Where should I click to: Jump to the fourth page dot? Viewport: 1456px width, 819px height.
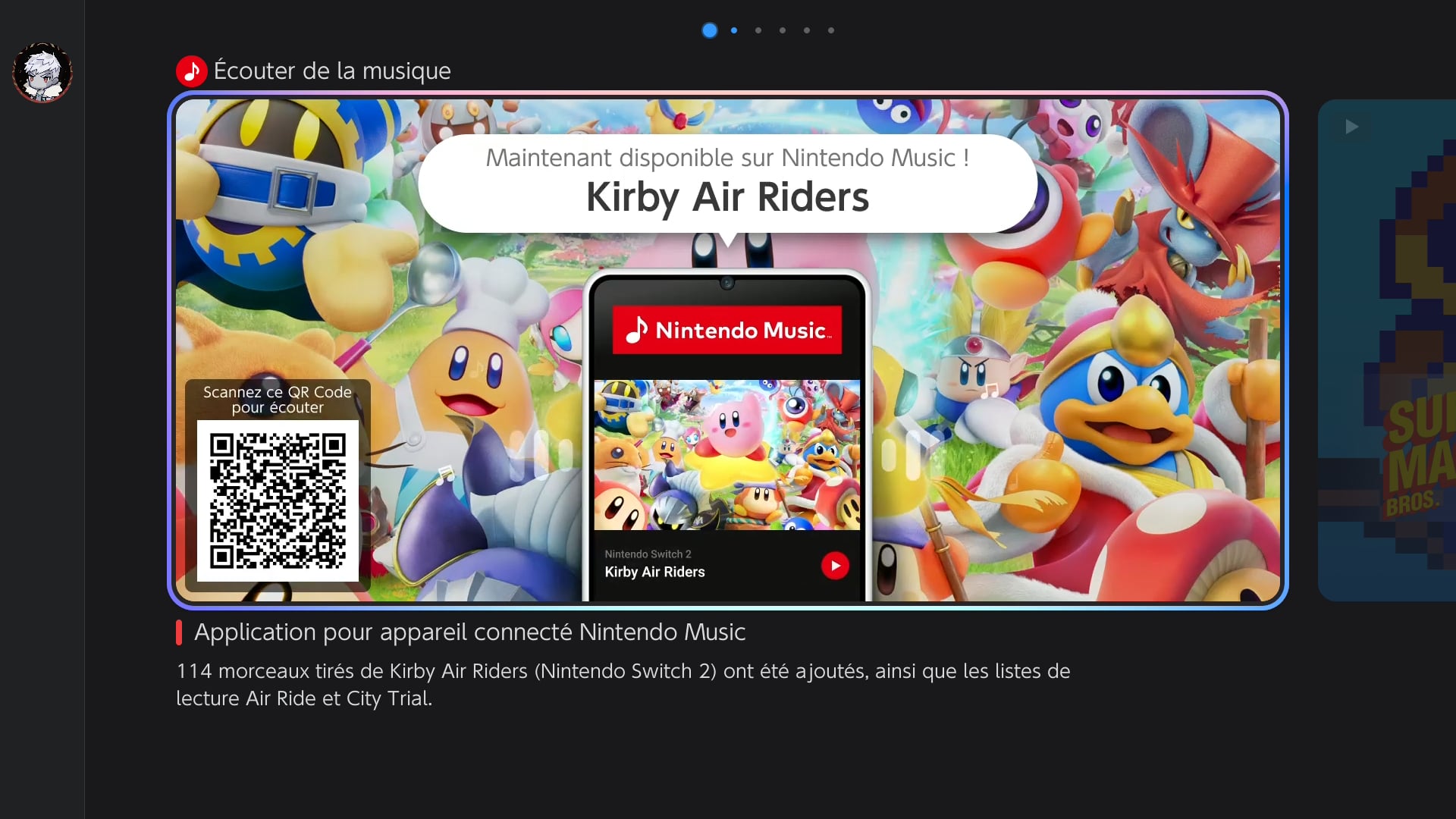[x=783, y=30]
